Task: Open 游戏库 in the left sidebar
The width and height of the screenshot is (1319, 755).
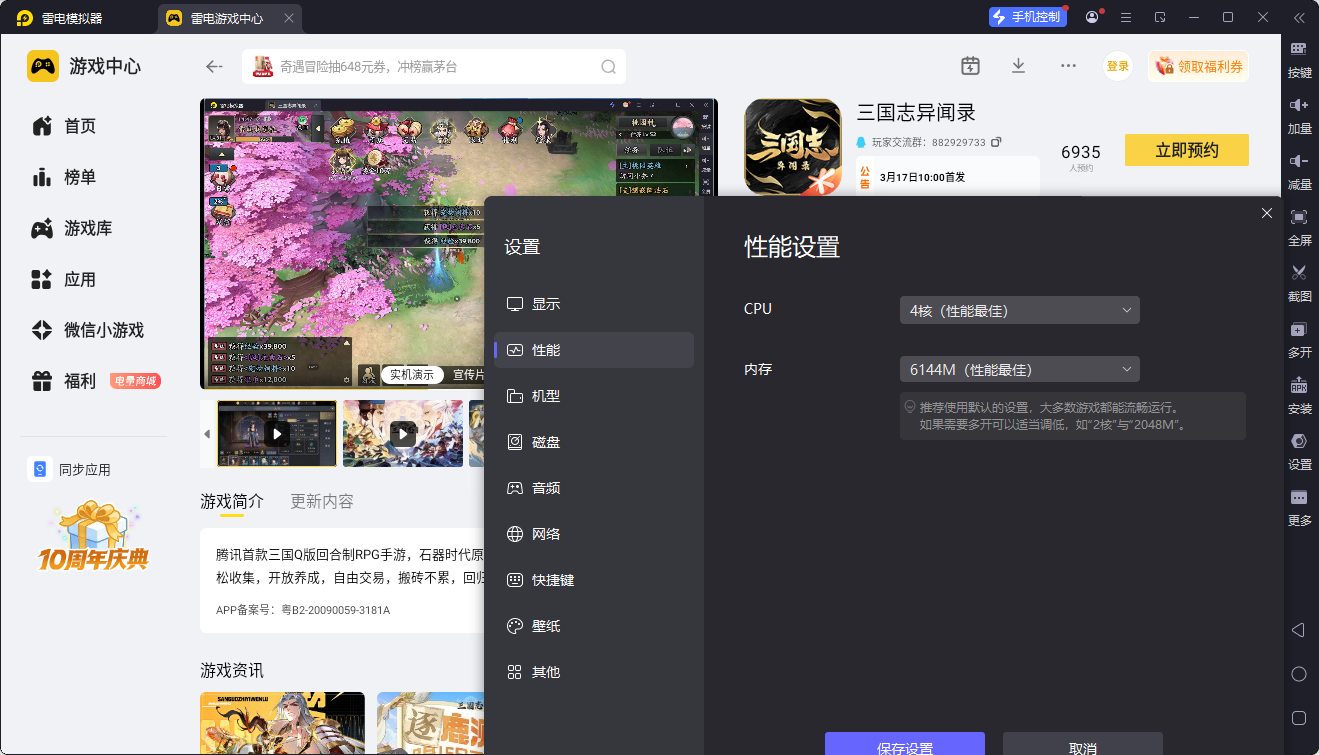Action: pyautogui.click(x=87, y=228)
